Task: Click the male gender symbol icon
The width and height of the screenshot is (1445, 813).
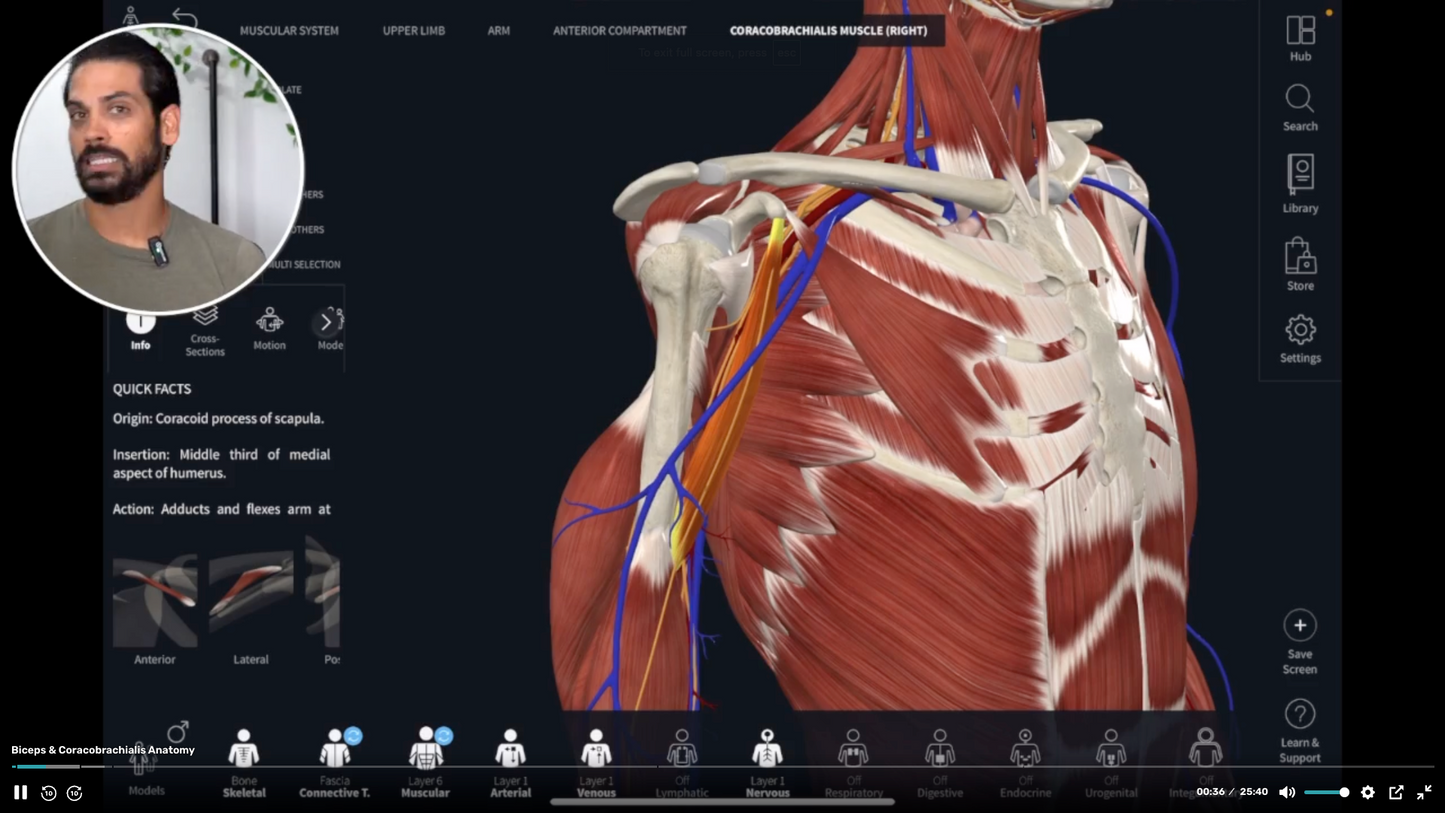Action: coord(178,731)
